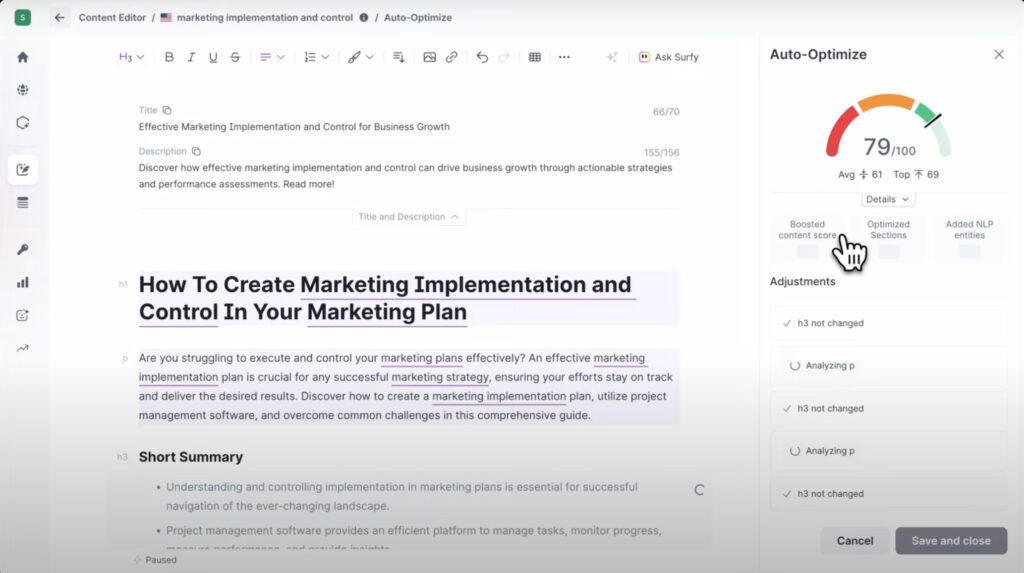The image size is (1024, 573).
Task: Insert a link with the chain icon
Action: click(x=451, y=57)
